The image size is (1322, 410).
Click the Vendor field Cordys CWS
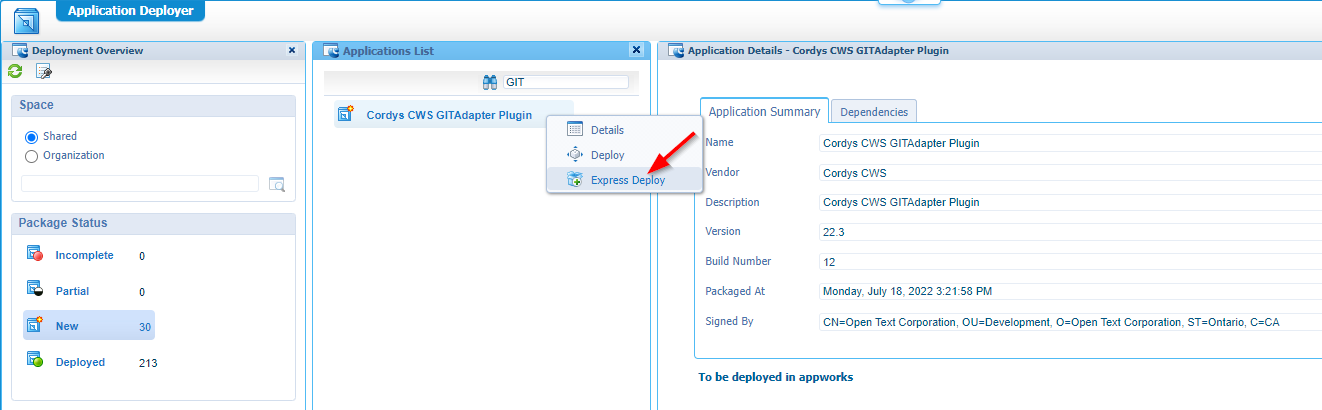(x=1070, y=173)
